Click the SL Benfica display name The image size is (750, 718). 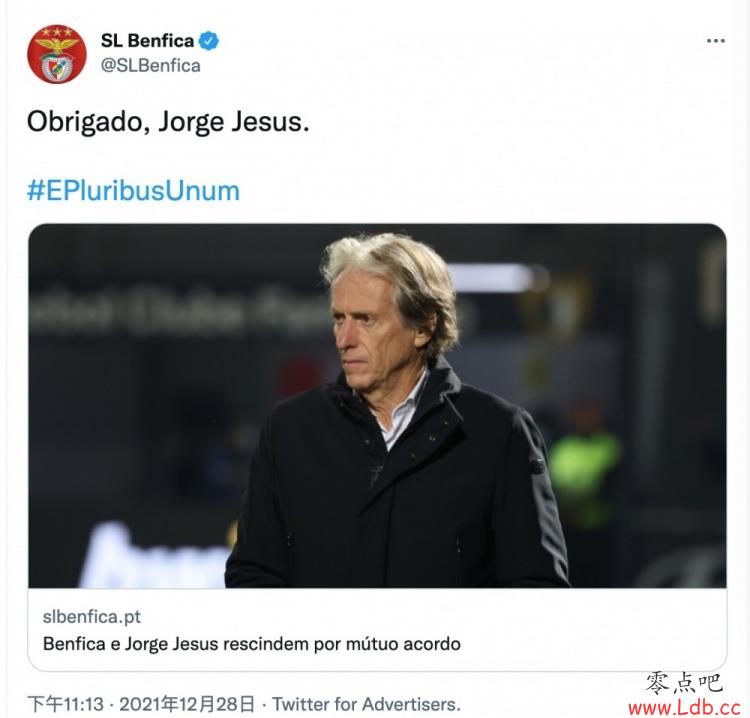147,41
